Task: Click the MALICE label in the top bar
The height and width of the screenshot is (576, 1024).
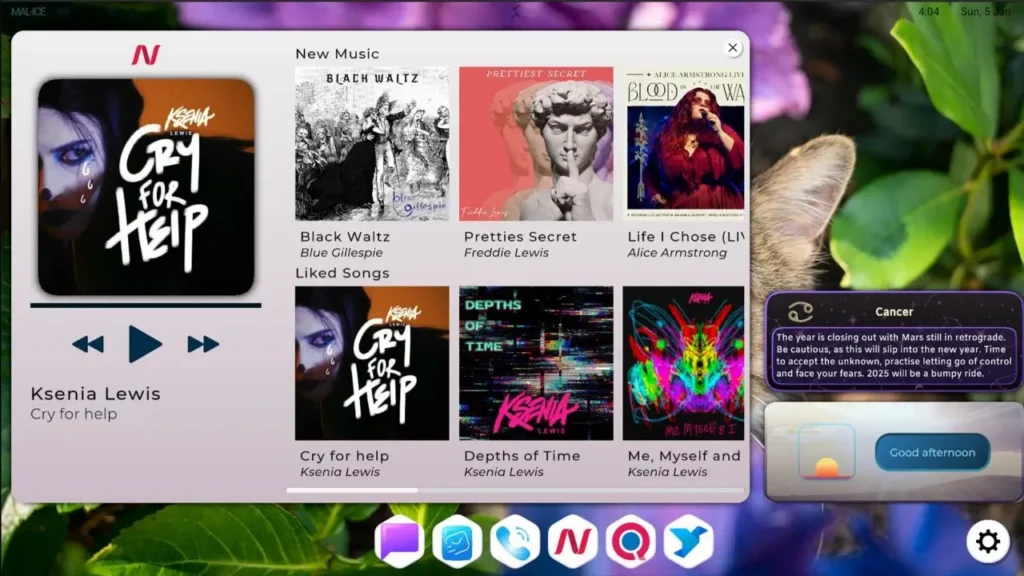Action: click(x=29, y=12)
